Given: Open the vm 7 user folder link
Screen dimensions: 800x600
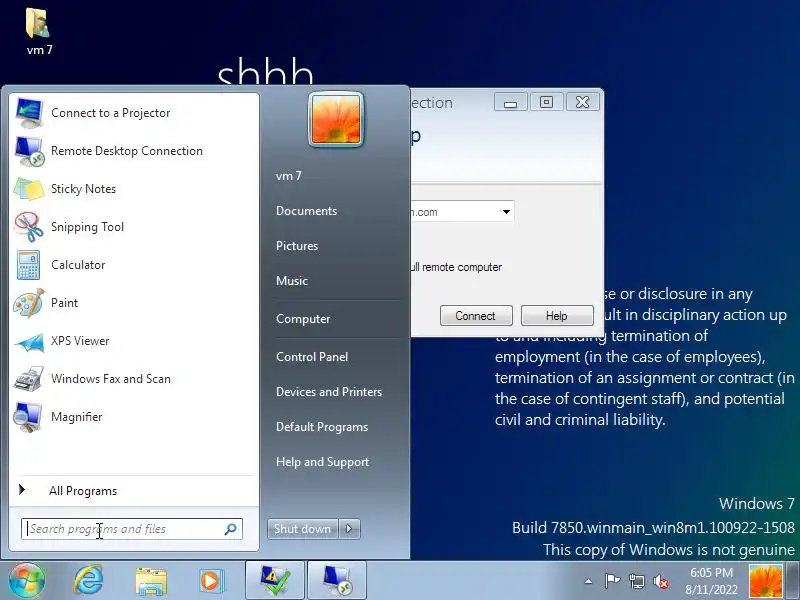Looking at the screenshot, I should pos(289,176).
